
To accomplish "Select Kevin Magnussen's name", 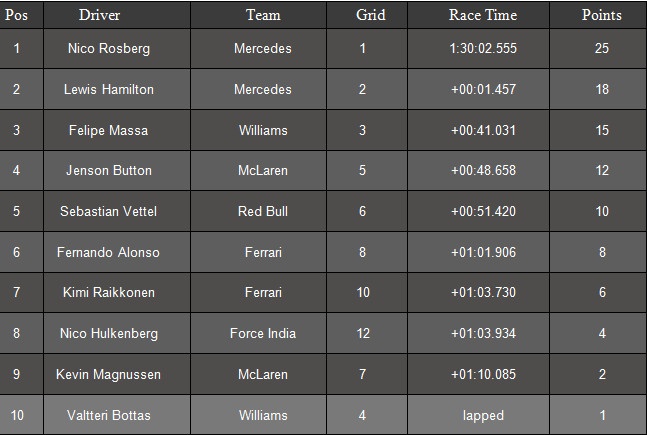I will coord(109,374).
